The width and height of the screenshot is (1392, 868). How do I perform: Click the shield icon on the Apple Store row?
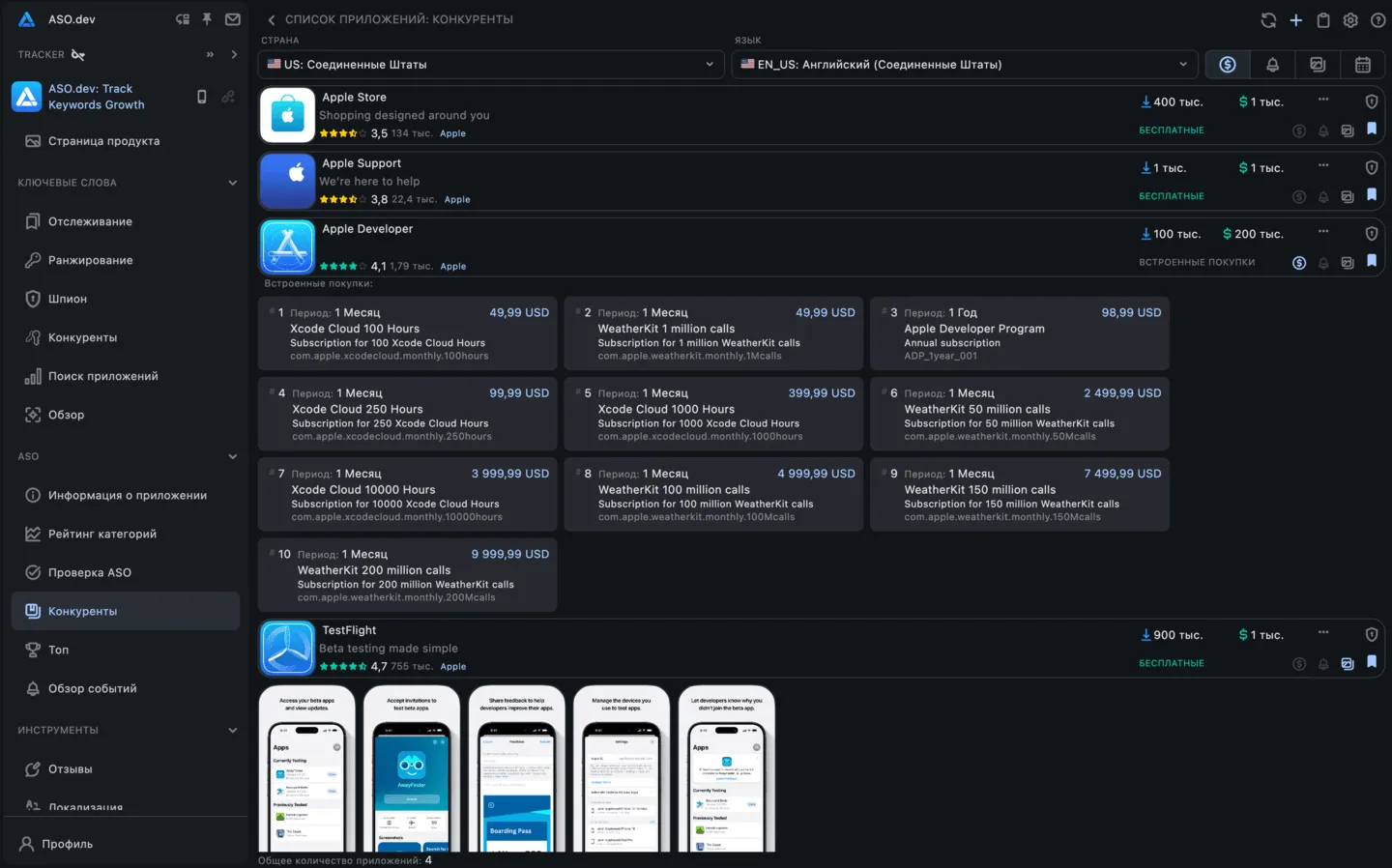[x=1371, y=101]
